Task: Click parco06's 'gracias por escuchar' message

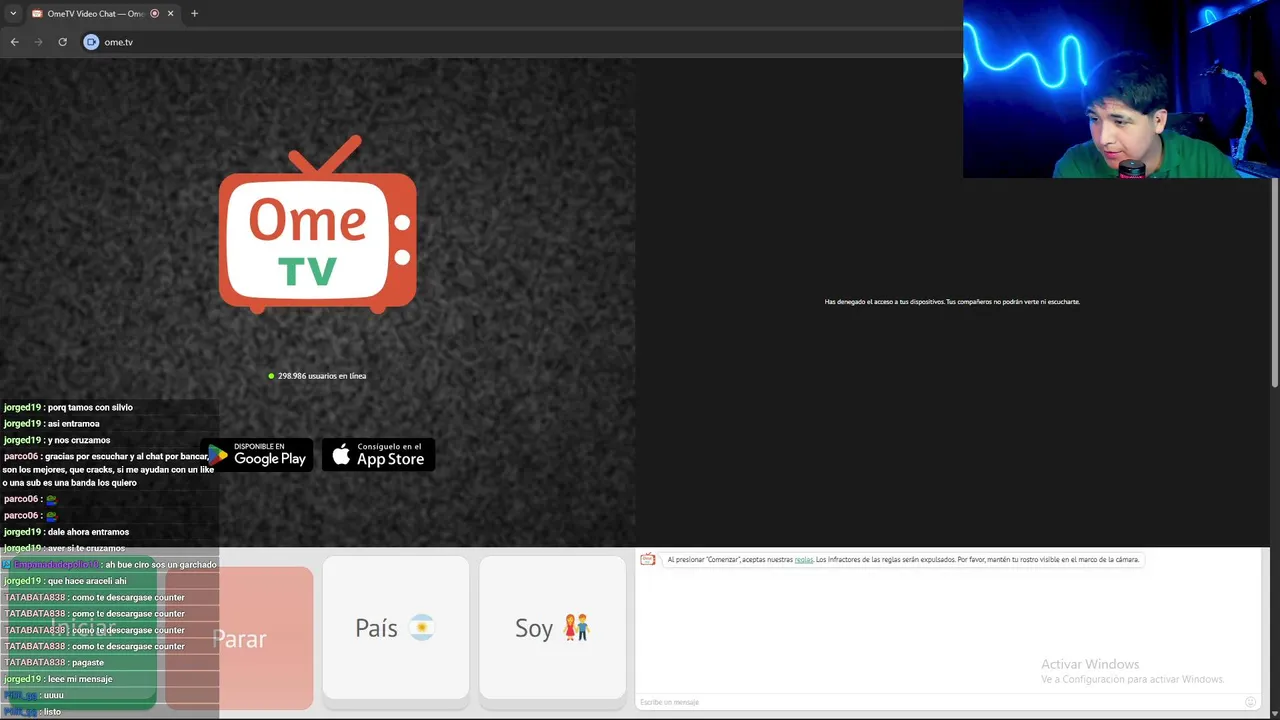Action: point(108,470)
